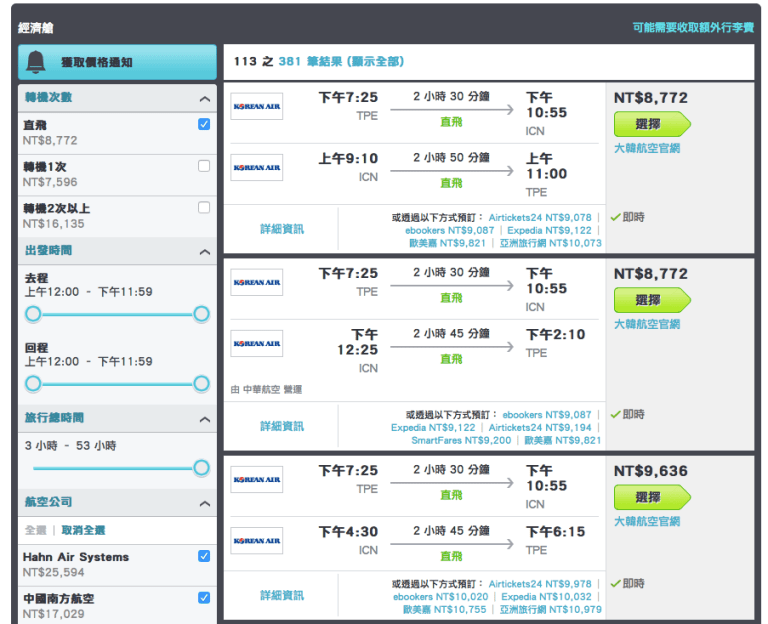768x624 pixels.
Task: Click the 由 中華航空 營運 operator note
Action: pyautogui.click(x=266, y=390)
